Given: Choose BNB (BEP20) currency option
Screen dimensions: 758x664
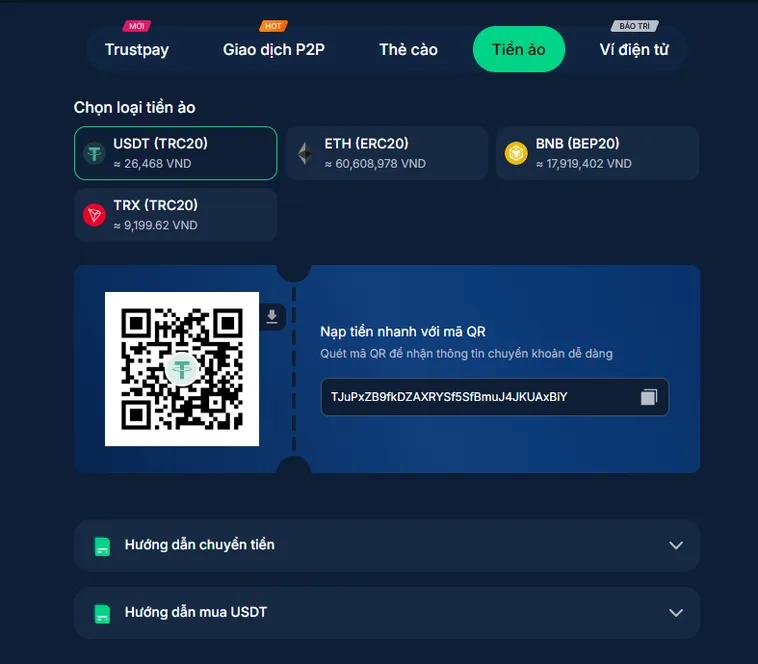Looking at the screenshot, I should click(x=598, y=153).
